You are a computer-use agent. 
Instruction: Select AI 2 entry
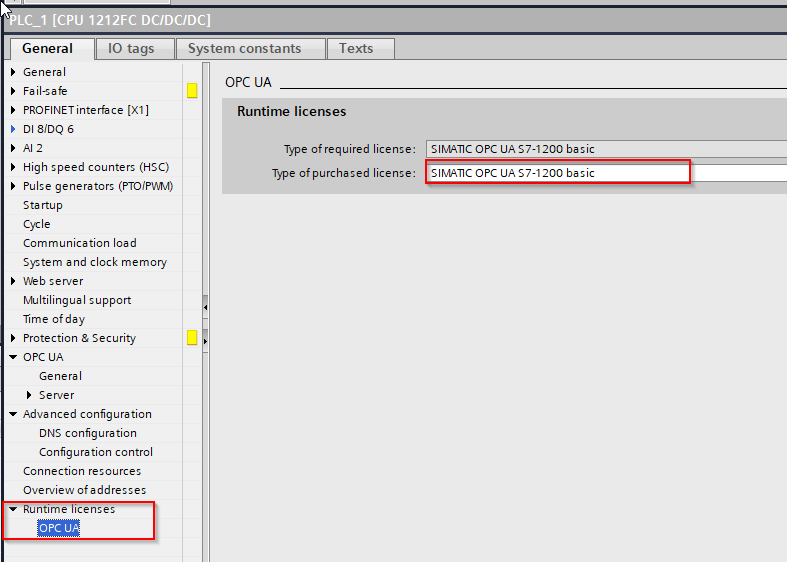click(33, 149)
